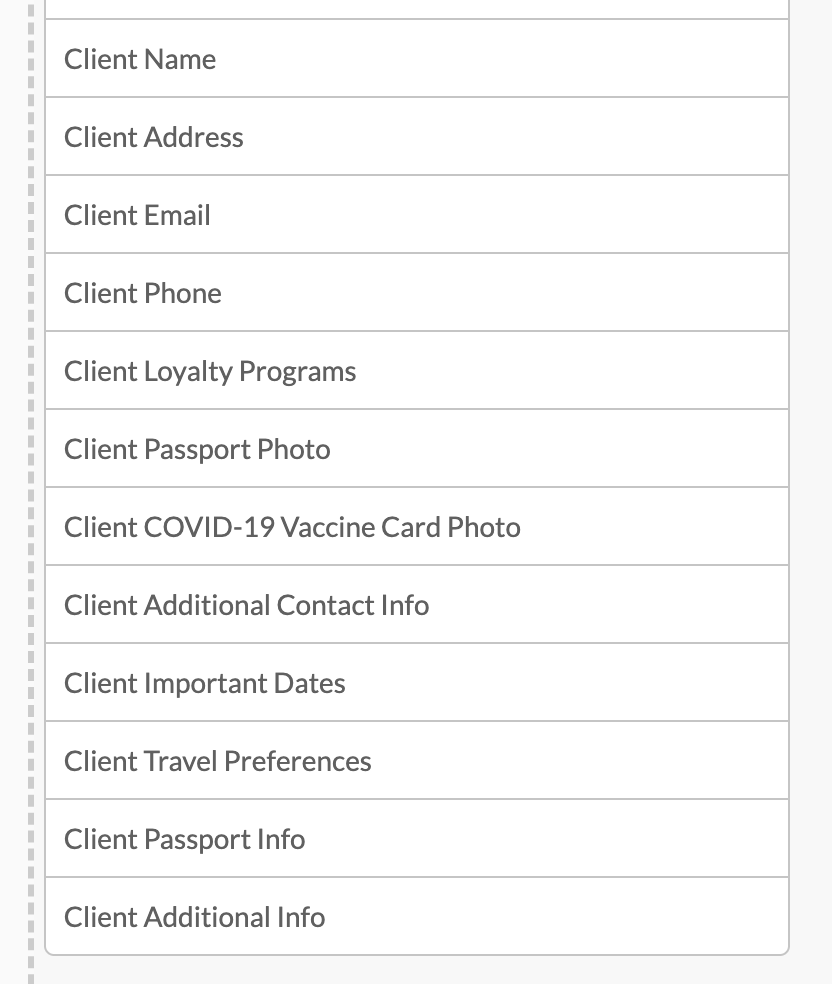Click the 'Client Email' text label
The width and height of the screenshot is (832, 984).
[137, 215]
